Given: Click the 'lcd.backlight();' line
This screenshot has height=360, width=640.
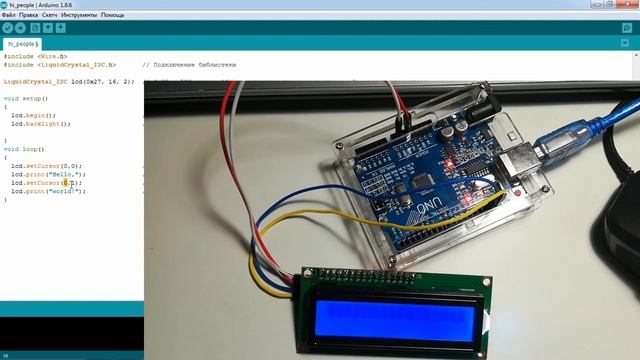Looking at the screenshot, I should [41, 124].
